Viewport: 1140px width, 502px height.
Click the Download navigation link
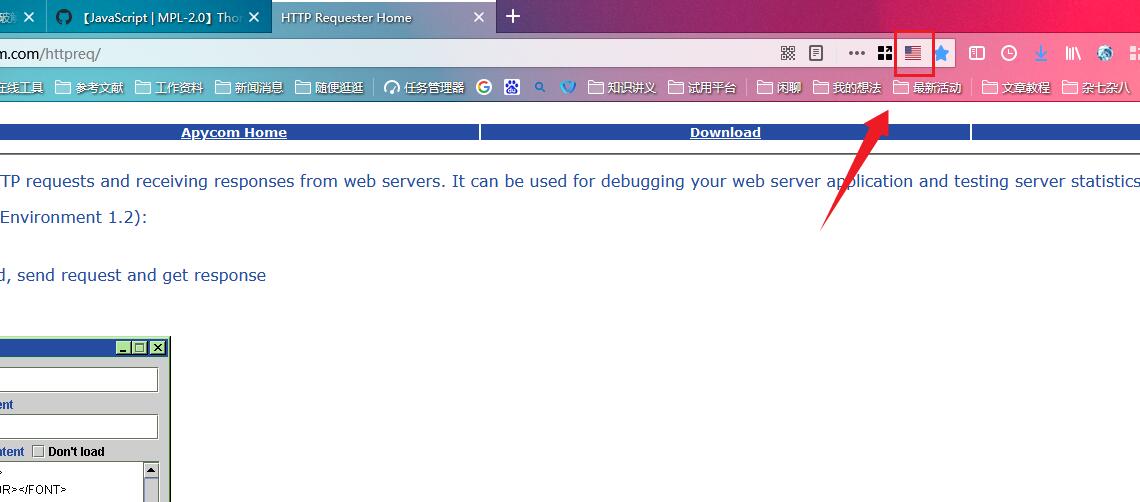(x=725, y=132)
